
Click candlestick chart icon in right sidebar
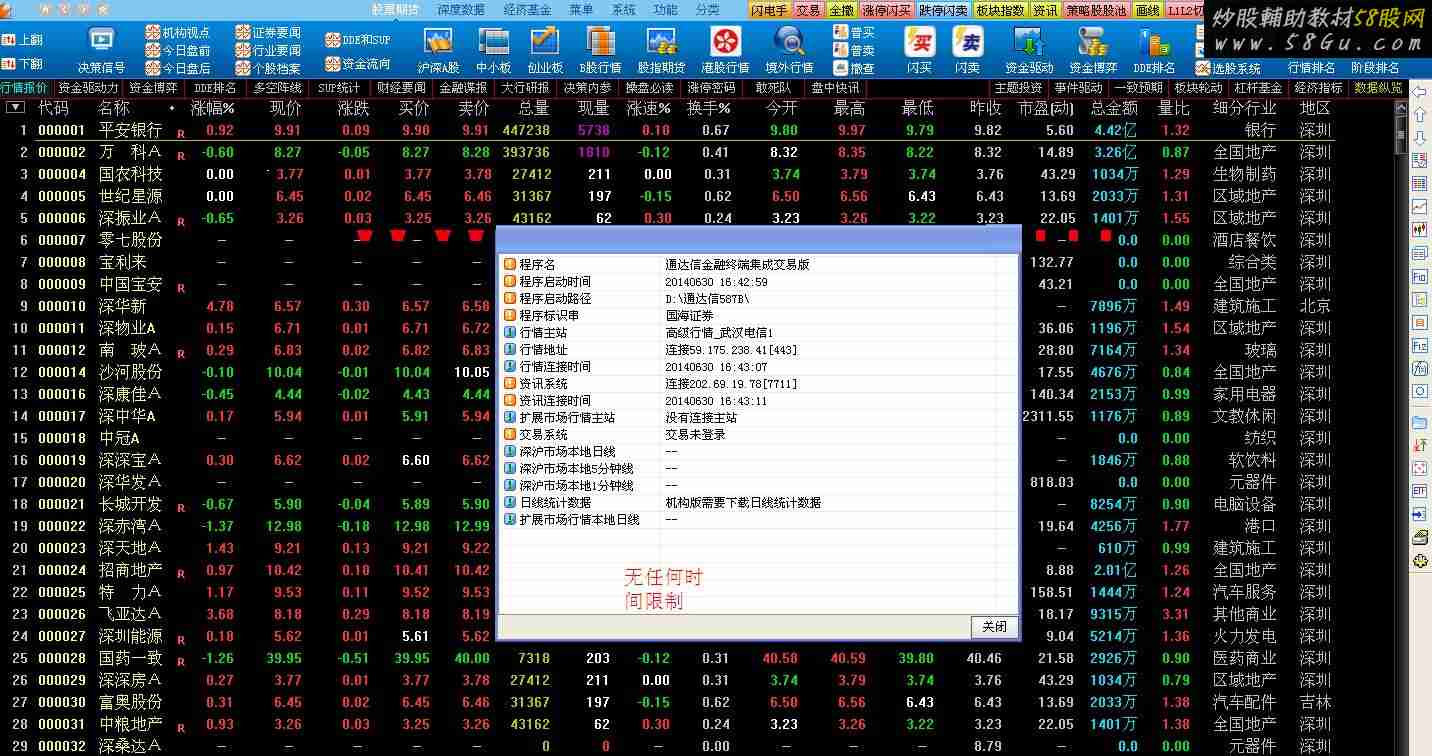(x=1419, y=229)
